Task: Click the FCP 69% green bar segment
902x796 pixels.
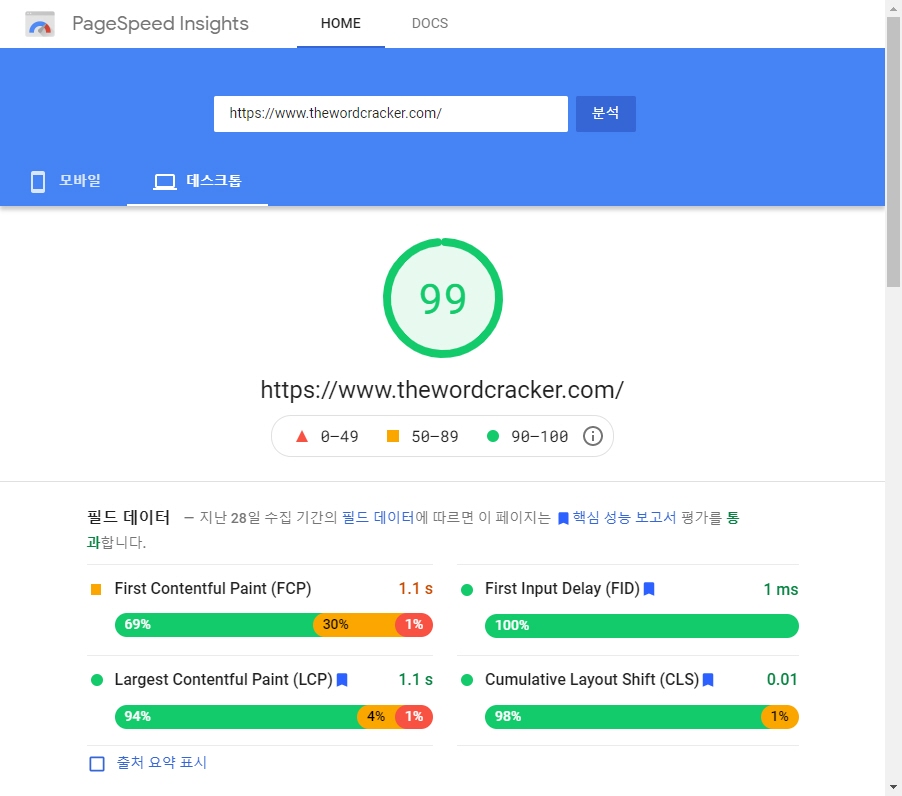Action: (214, 625)
